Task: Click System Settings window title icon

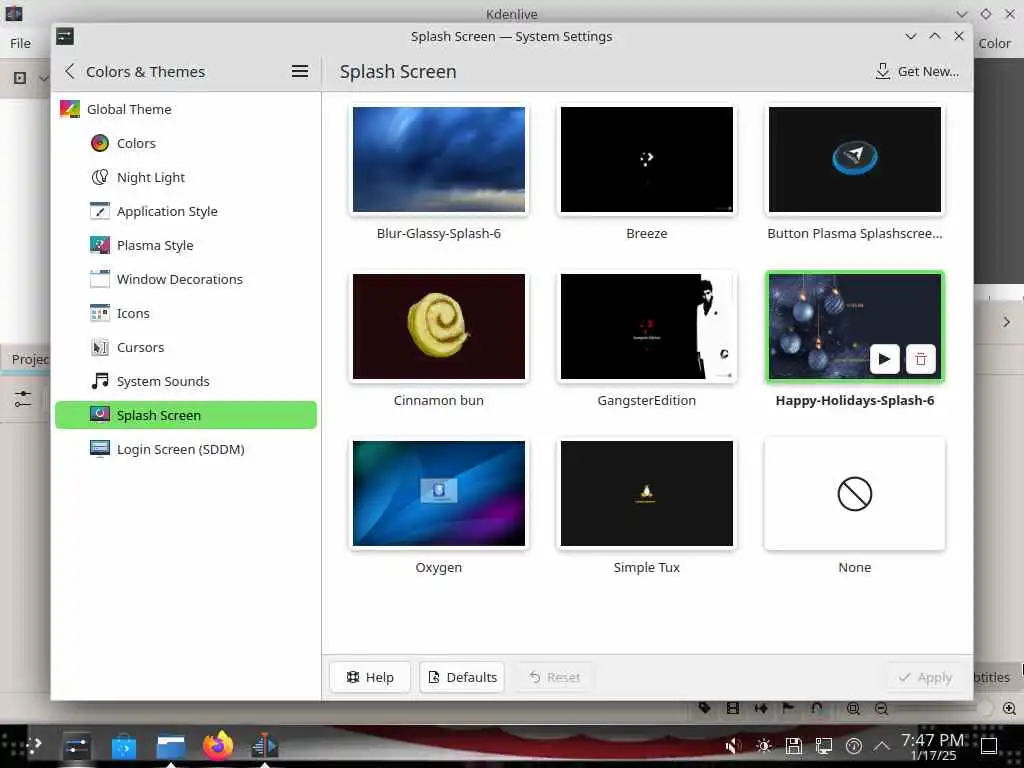Action: point(65,36)
